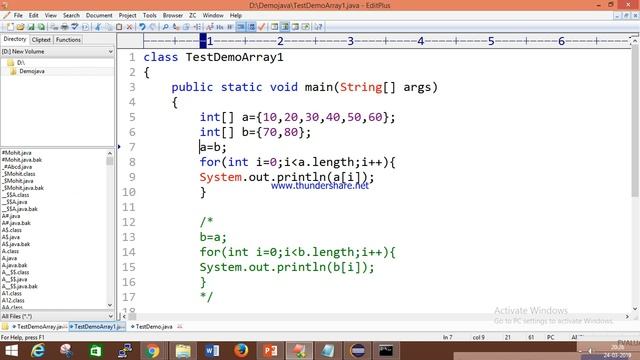This screenshot has width=640, height=360.
Task: Click the Redo arrow icon
Action: click(153, 27)
